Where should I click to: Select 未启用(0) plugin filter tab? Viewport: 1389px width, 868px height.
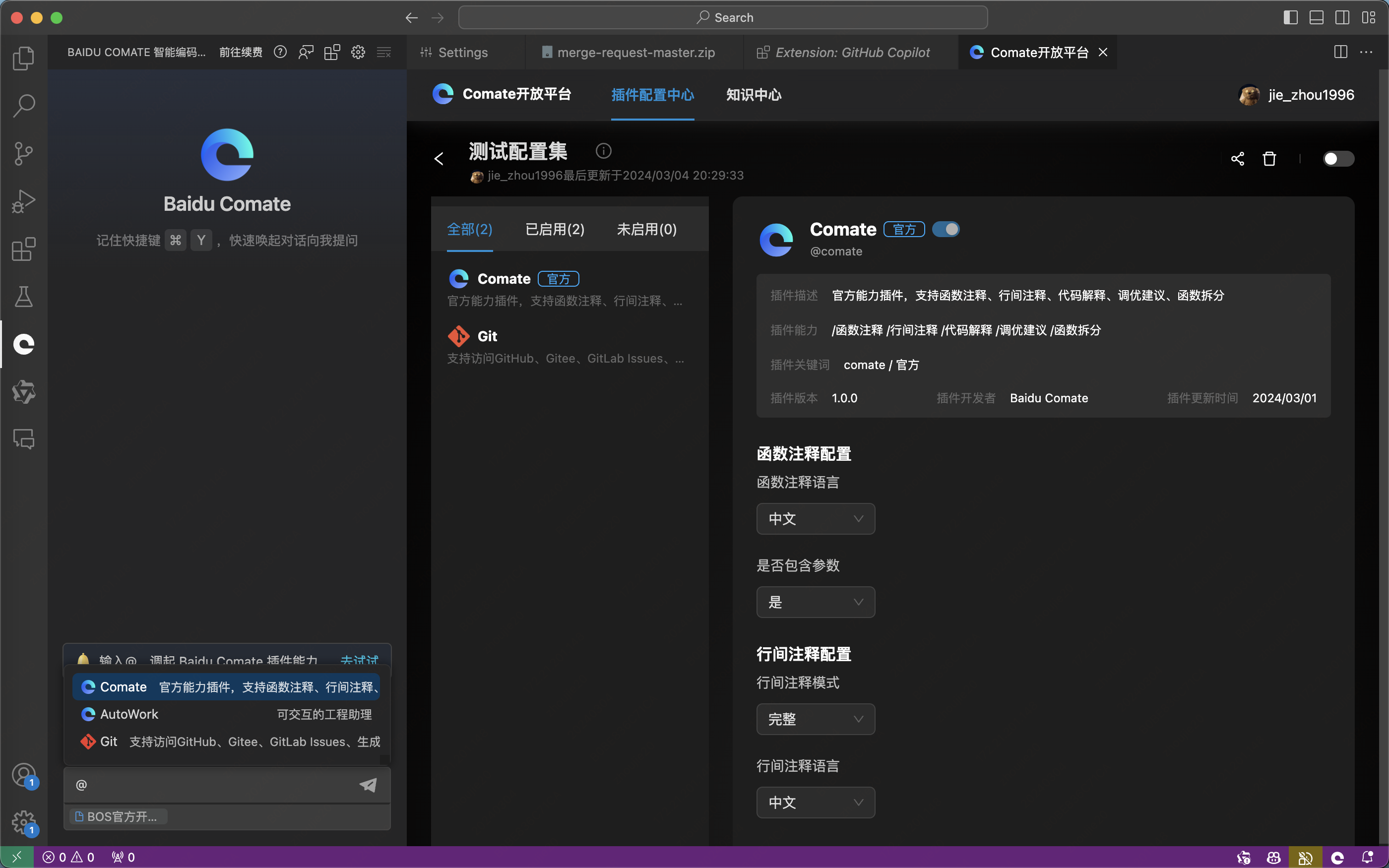pyautogui.click(x=647, y=230)
